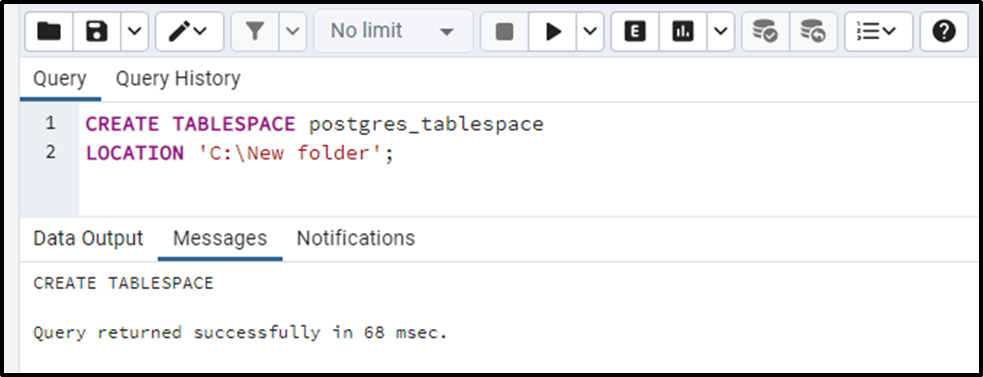This screenshot has width=983, height=377.
Task: Execute the query with the play button
Action: (x=553, y=31)
